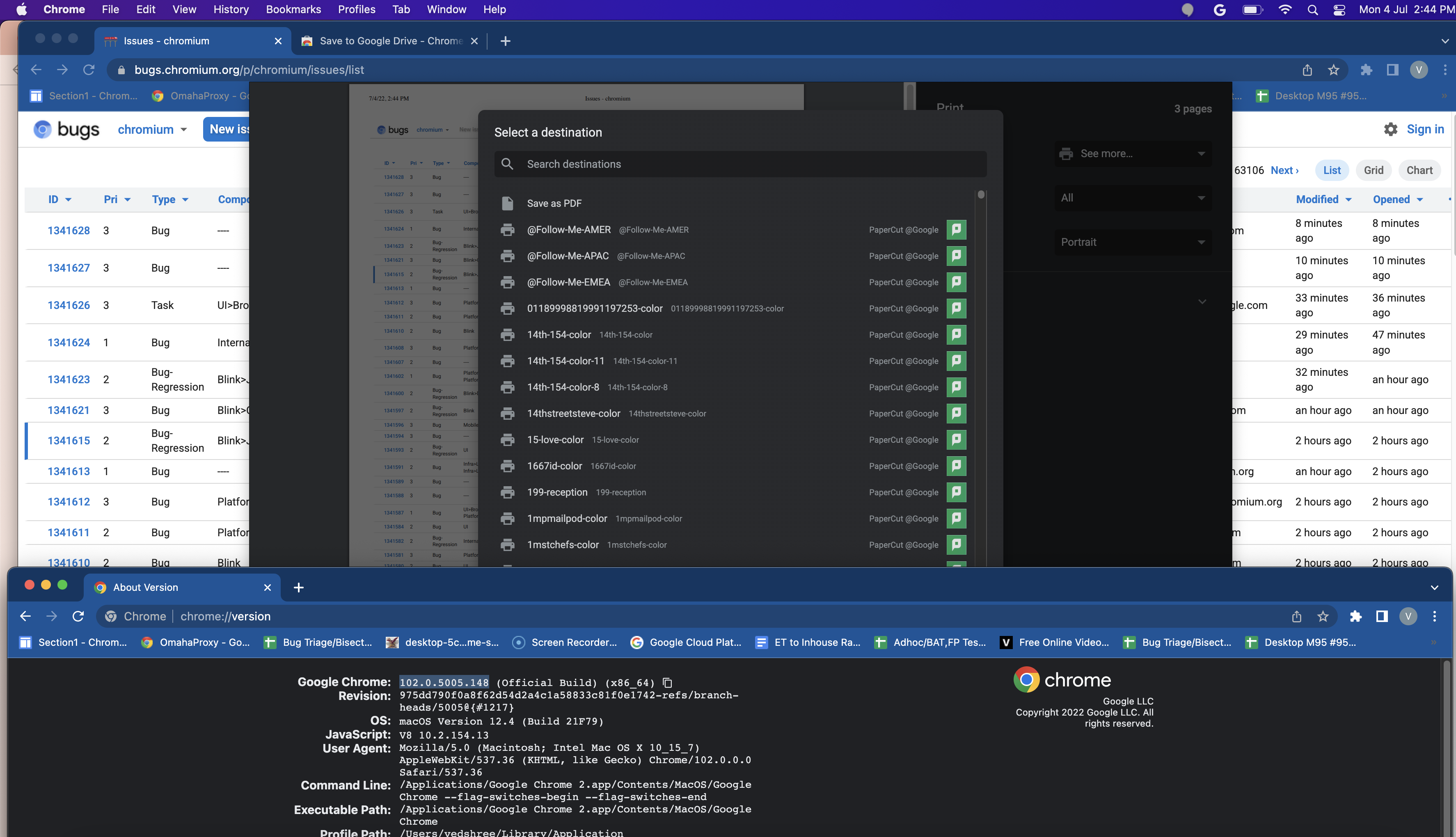Open the See more destination dropdown
This screenshot has width=1456, height=837.
coord(1132,153)
